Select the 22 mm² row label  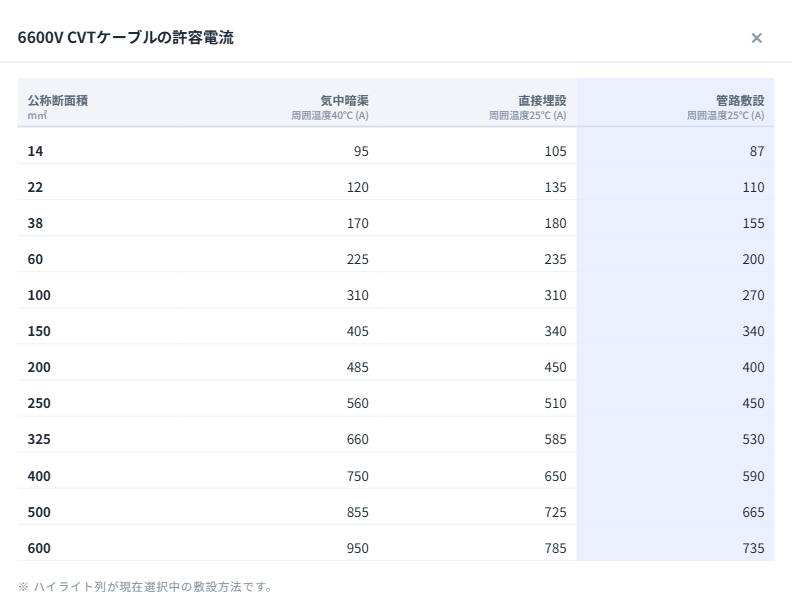(35, 187)
